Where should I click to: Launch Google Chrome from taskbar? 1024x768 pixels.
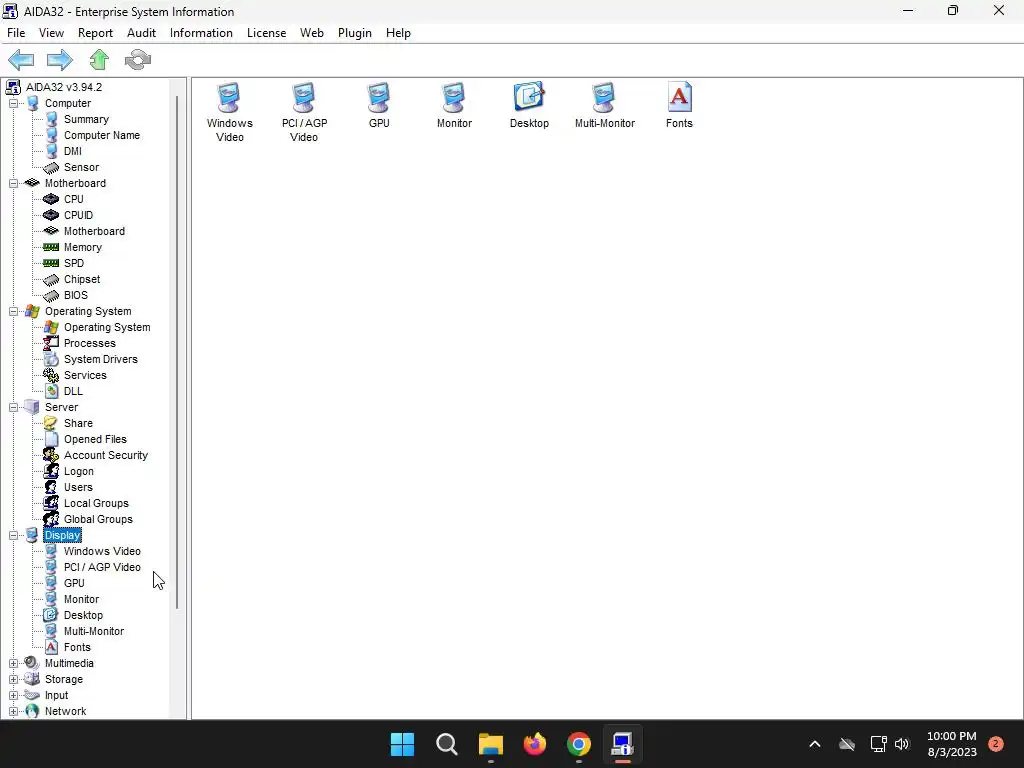tap(579, 744)
